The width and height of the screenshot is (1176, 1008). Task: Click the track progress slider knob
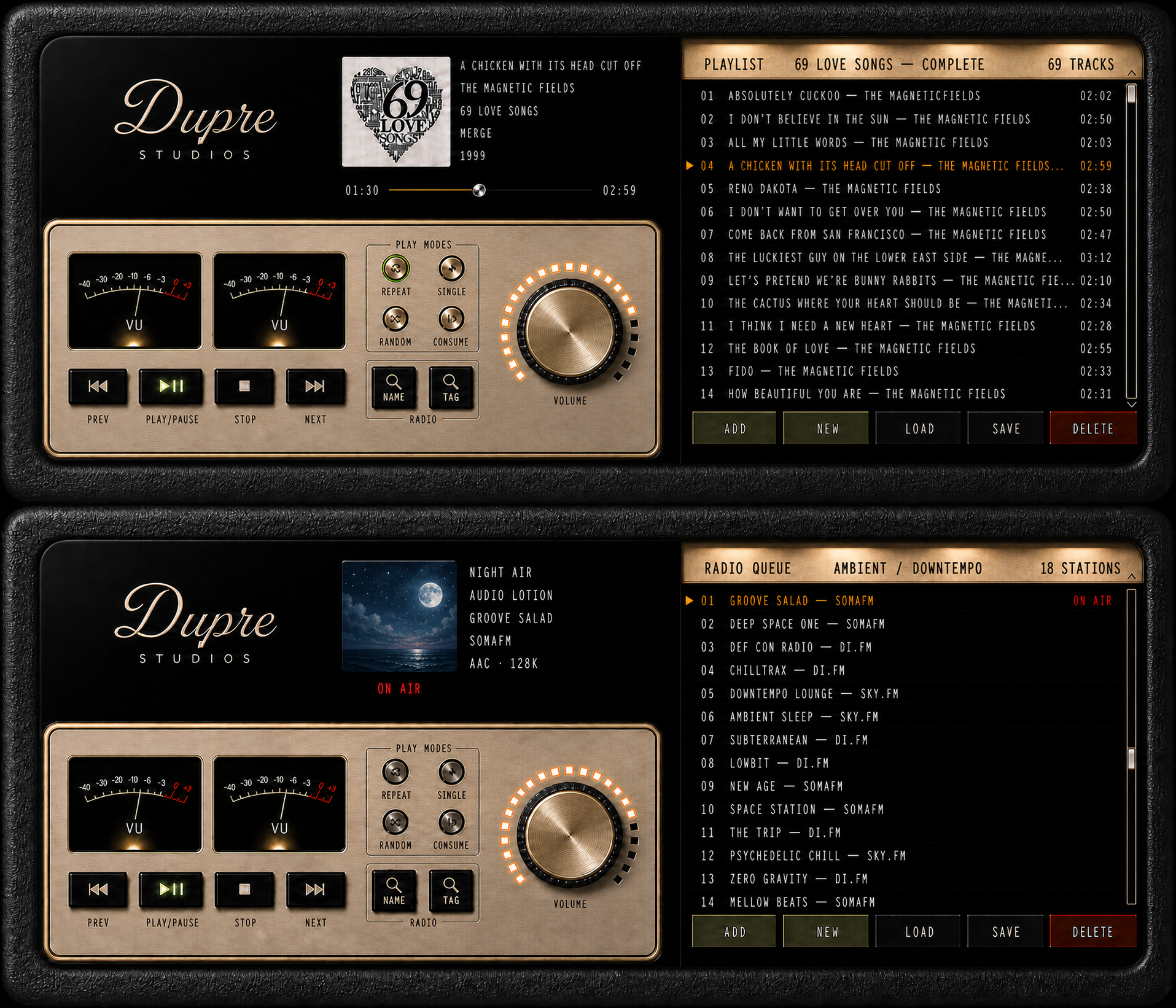click(x=479, y=190)
